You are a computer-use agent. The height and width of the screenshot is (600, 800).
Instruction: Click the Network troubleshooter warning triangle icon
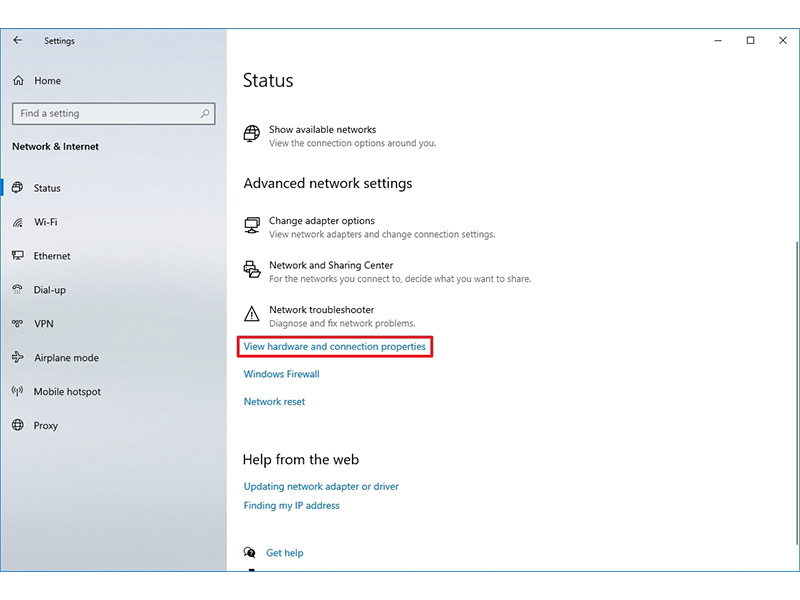252,314
